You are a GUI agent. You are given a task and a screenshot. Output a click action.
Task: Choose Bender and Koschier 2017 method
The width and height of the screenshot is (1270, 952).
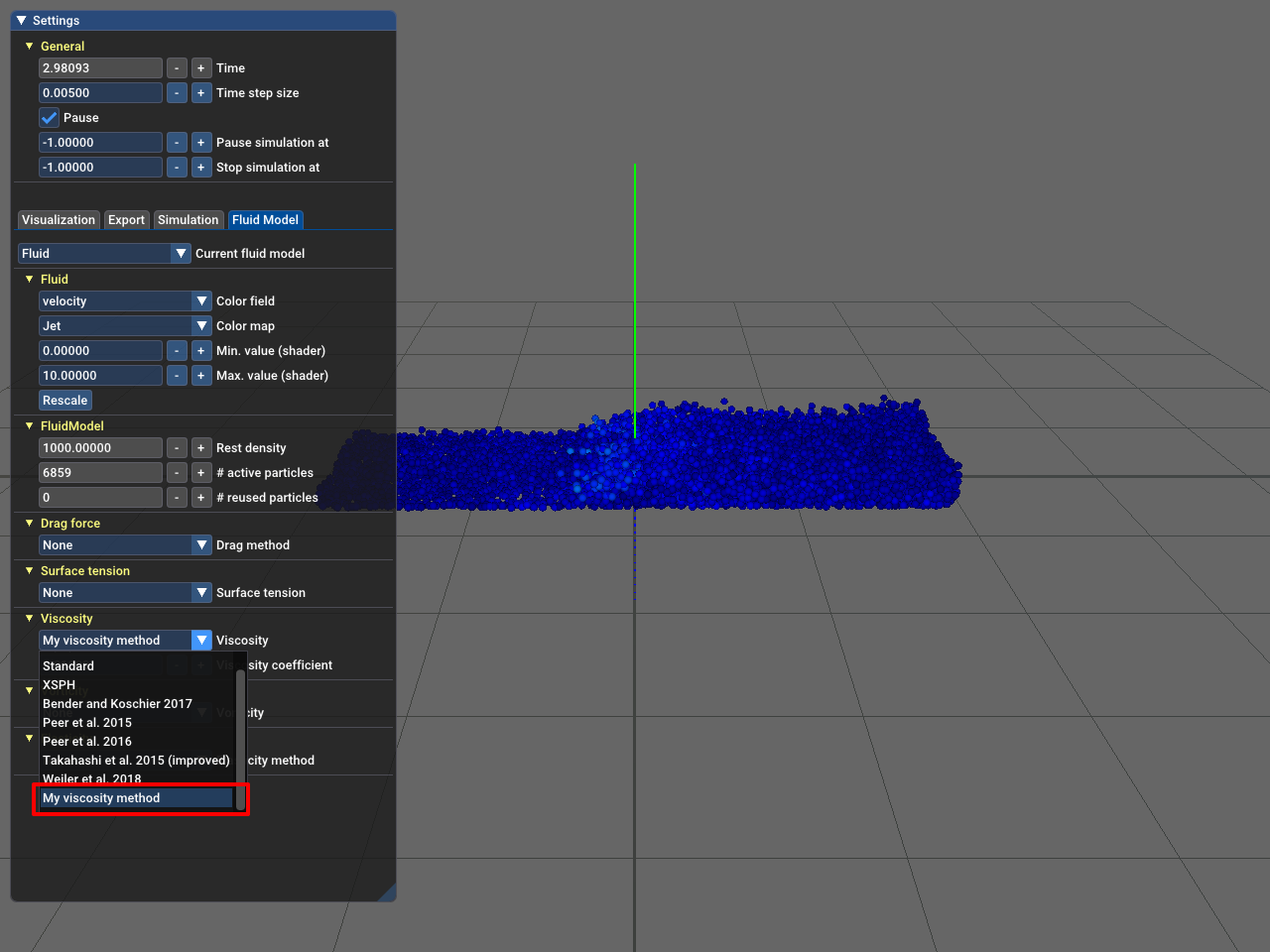[x=137, y=704]
